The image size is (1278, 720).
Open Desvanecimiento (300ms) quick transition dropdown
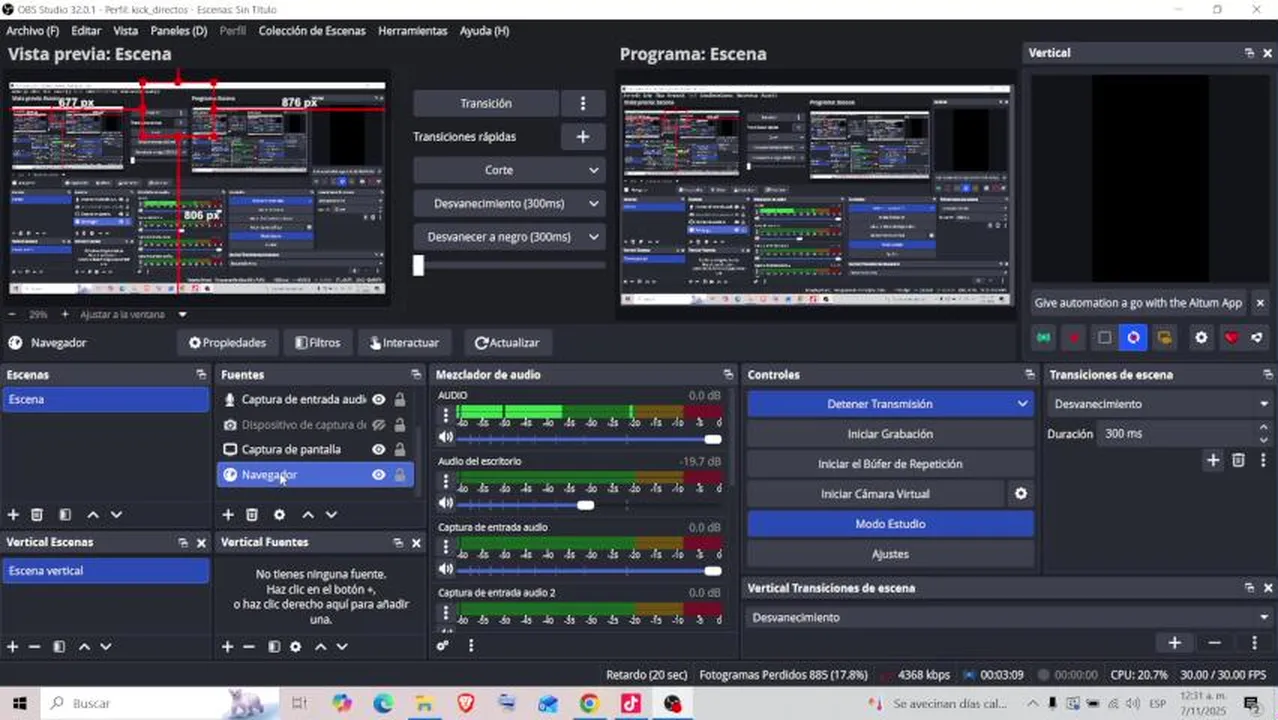tap(509, 203)
